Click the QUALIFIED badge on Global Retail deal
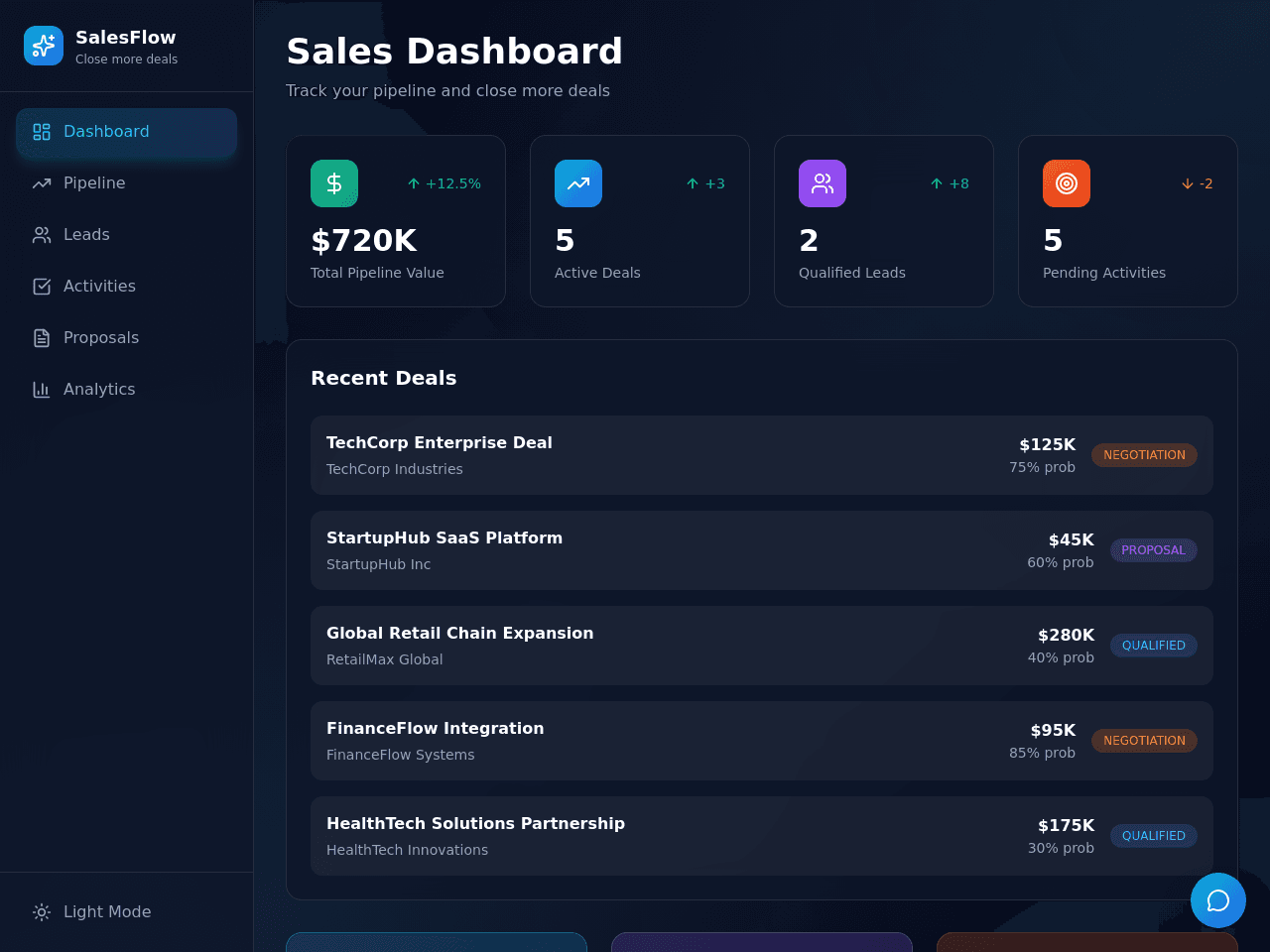 pyautogui.click(x=1153, y=646)
